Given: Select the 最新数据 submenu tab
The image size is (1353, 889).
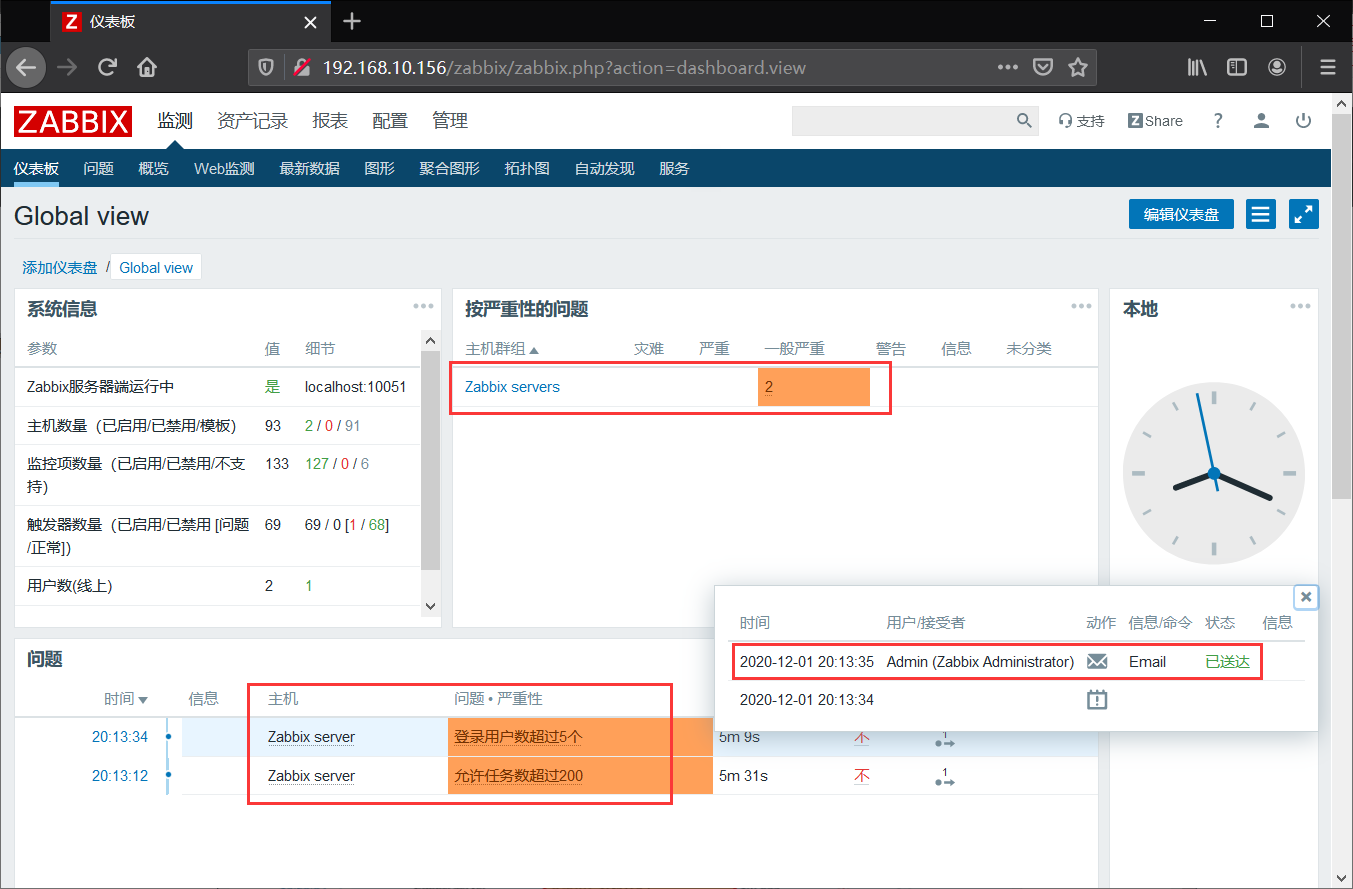Looking at the screenshot, I should coord(310,169).
